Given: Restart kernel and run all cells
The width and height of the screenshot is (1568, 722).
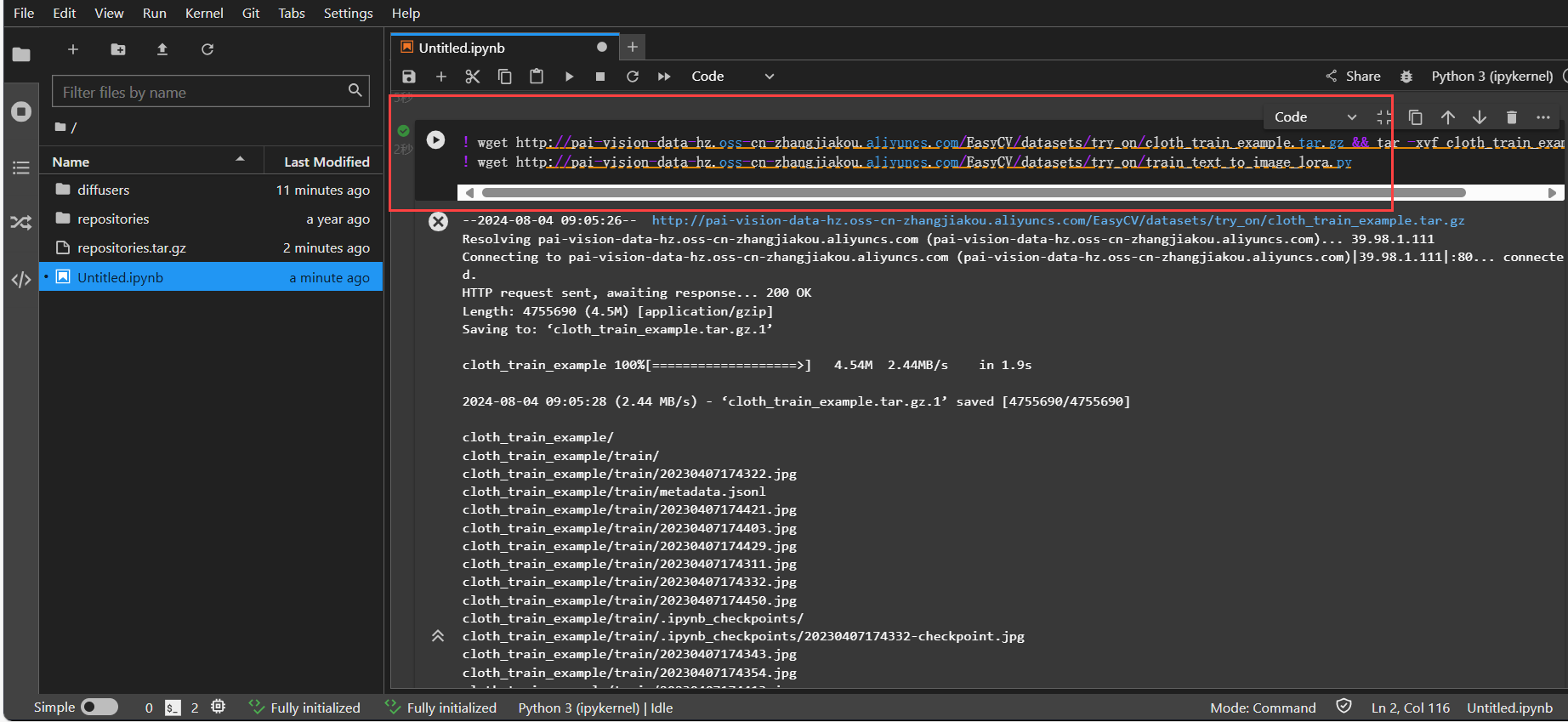Looking at the screenshot, I should coord(664,77).
